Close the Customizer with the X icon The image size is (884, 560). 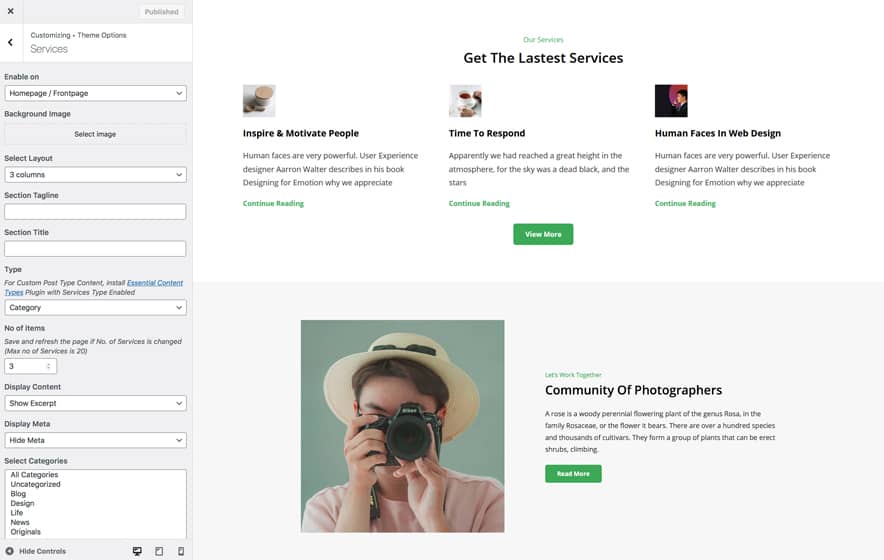11,11
